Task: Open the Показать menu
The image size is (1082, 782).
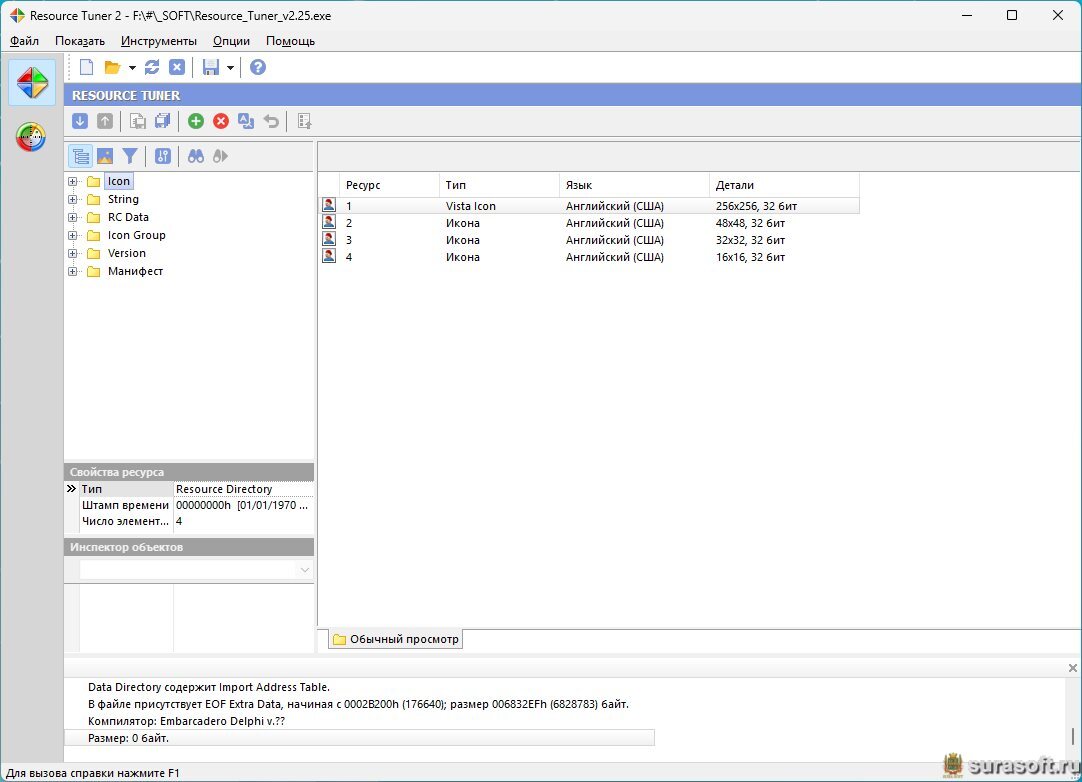Action: (80, 41)
